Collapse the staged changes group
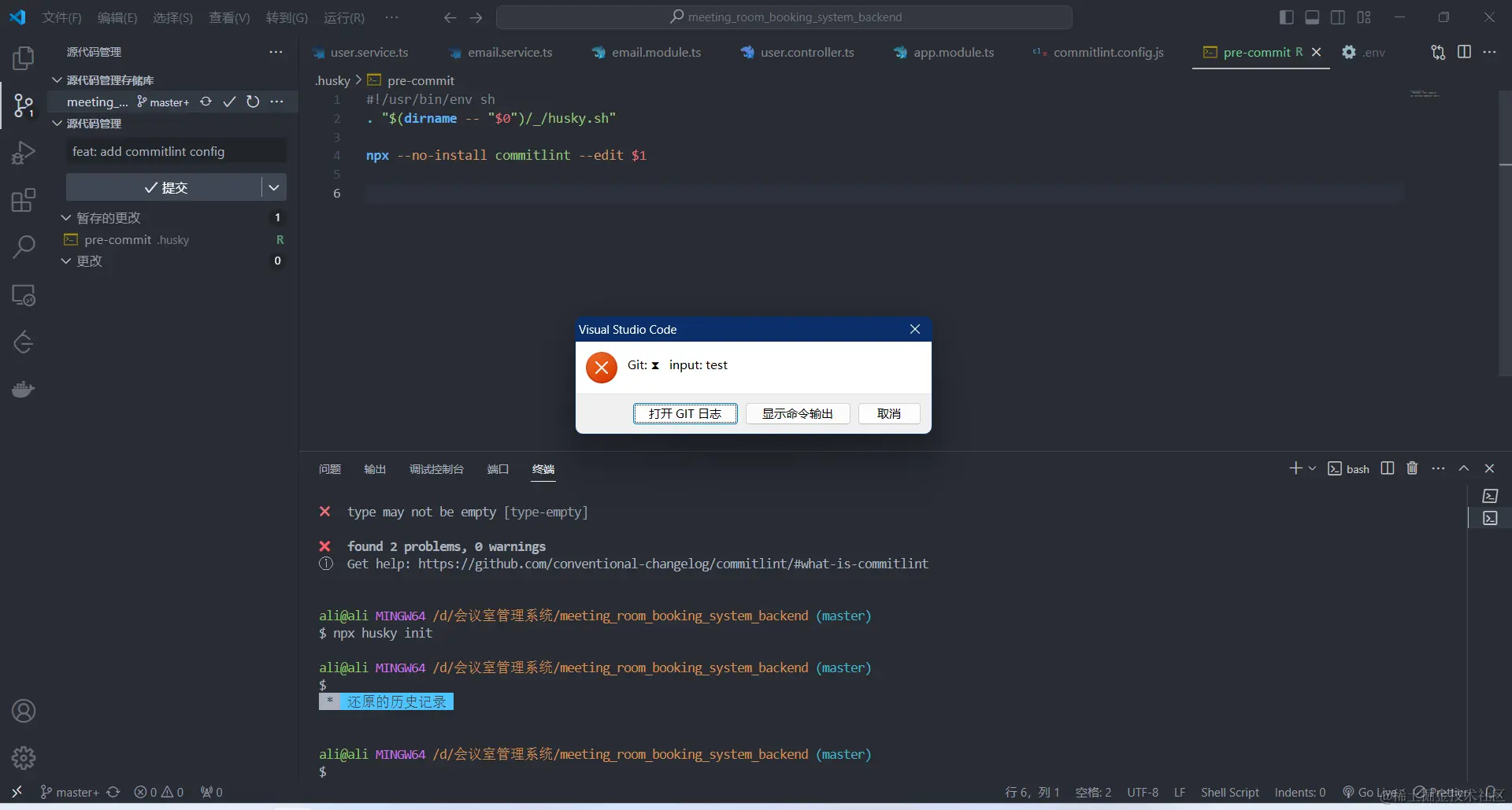1512x810 pixels. coord(66,217)
